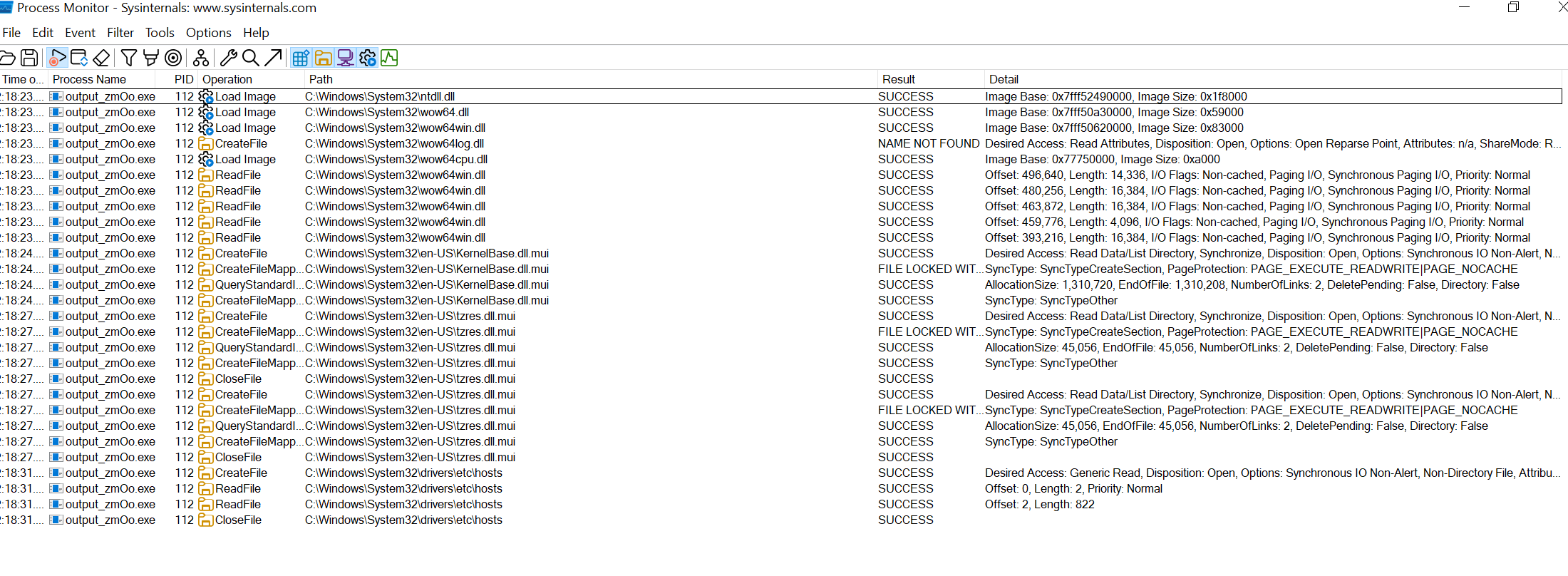The width and height of the screenshot is (1568, 576).
Task: Jump to object using the arrow icon
Action: tap(273, 58)
